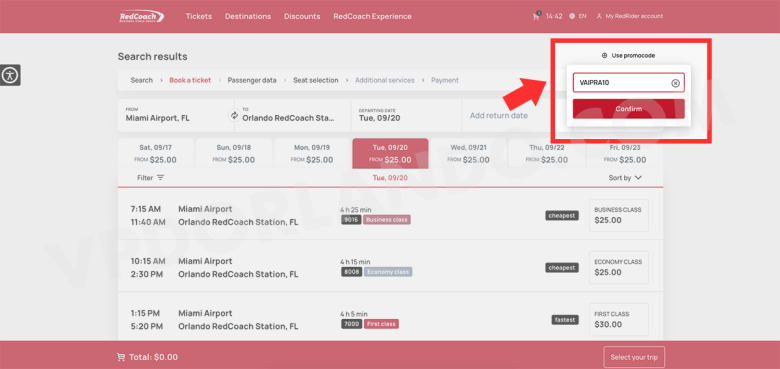Open the shopping cart icon in header
Viewport: 780px width, 369px height.
tap(536, 16)
